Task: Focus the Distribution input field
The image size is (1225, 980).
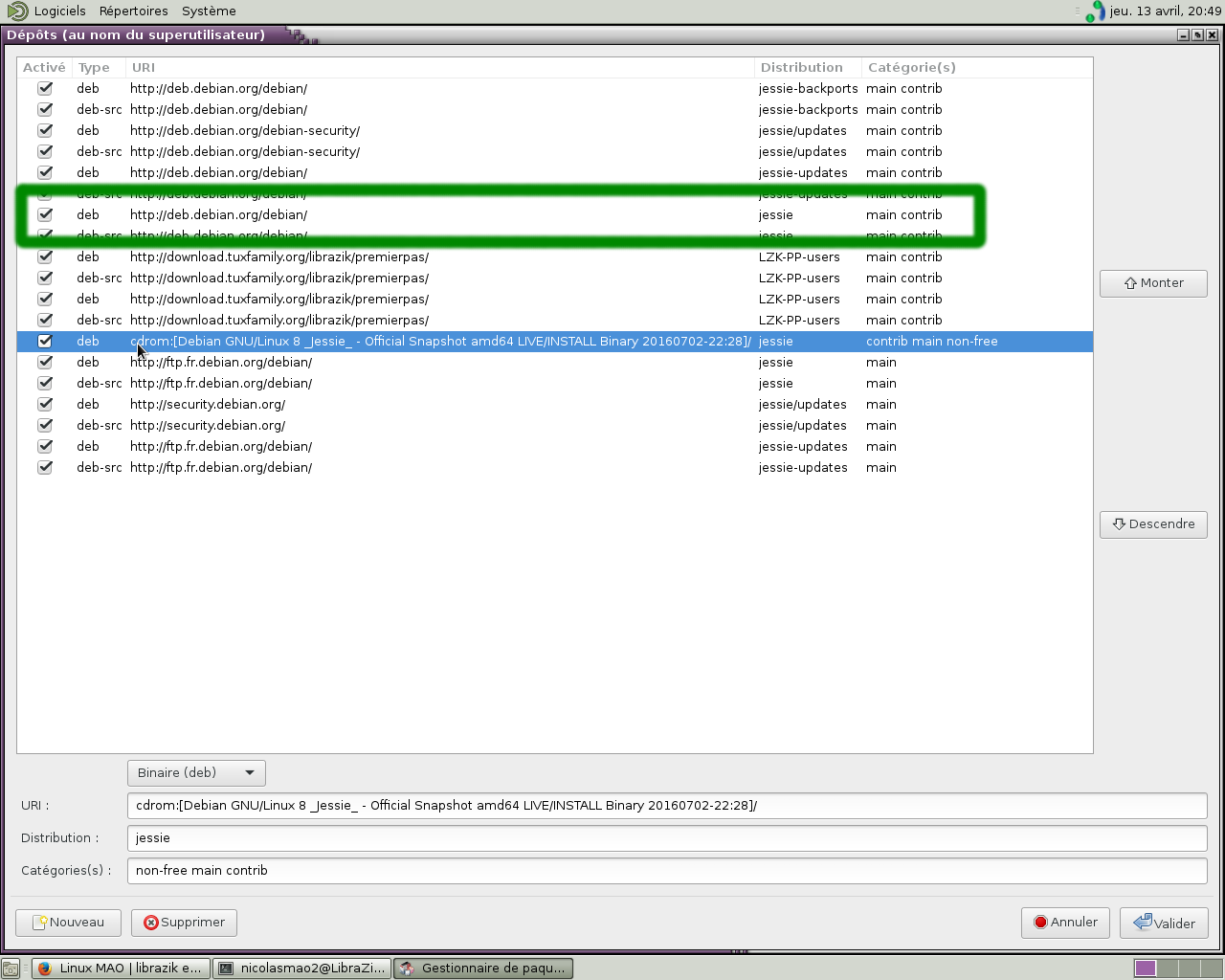Action: click(667, 838)
